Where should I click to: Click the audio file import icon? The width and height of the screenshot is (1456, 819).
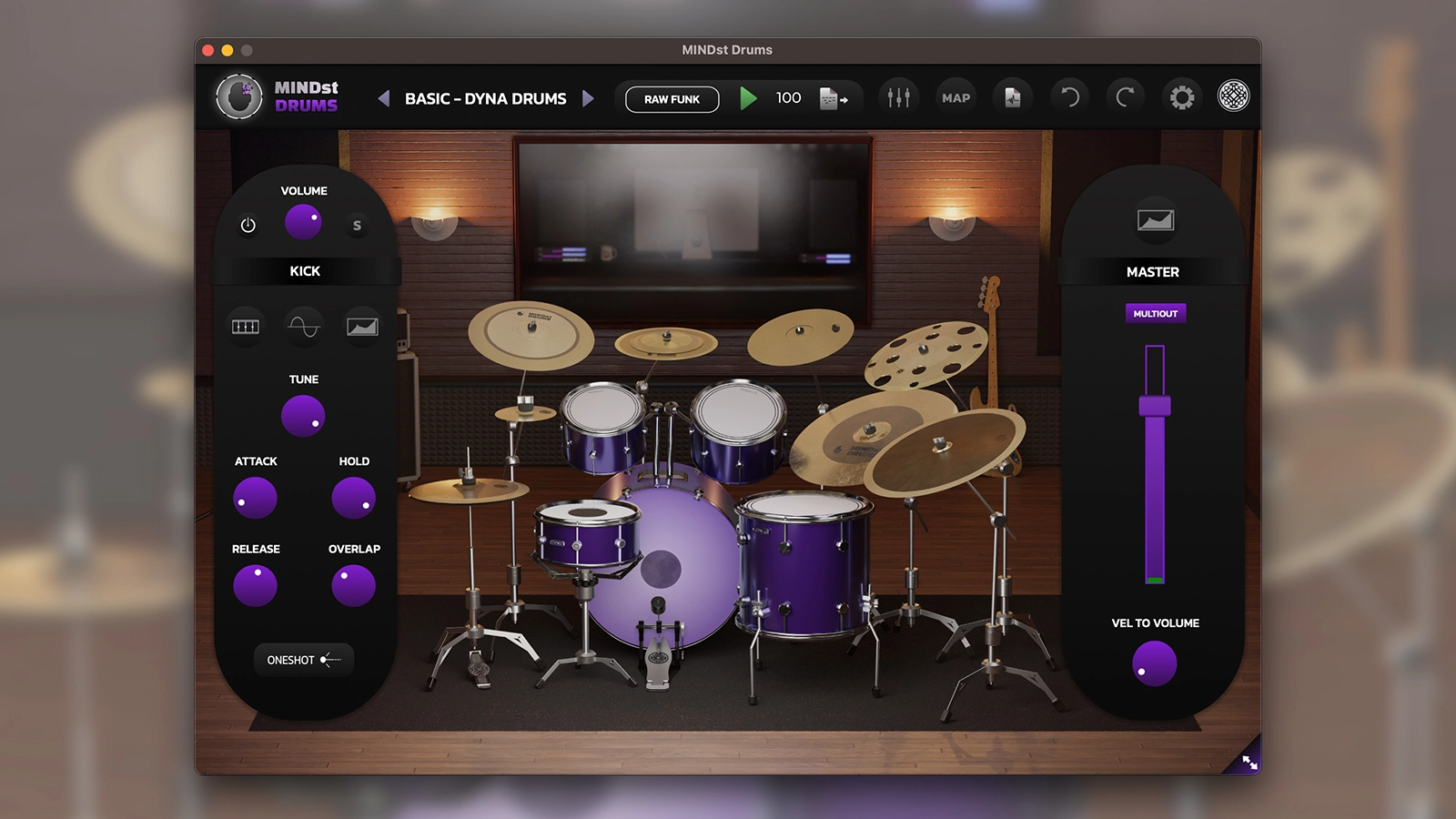(x=1012, y=97)
